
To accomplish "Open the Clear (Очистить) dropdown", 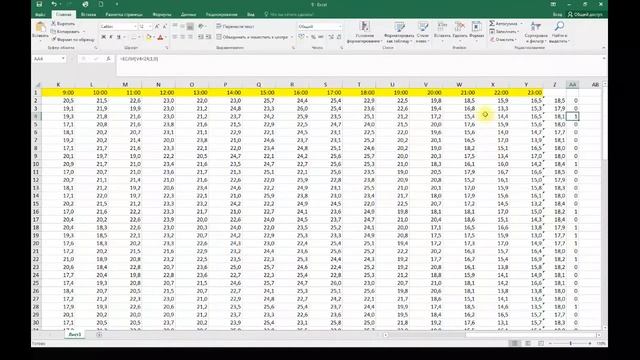I will coord(503,40).
